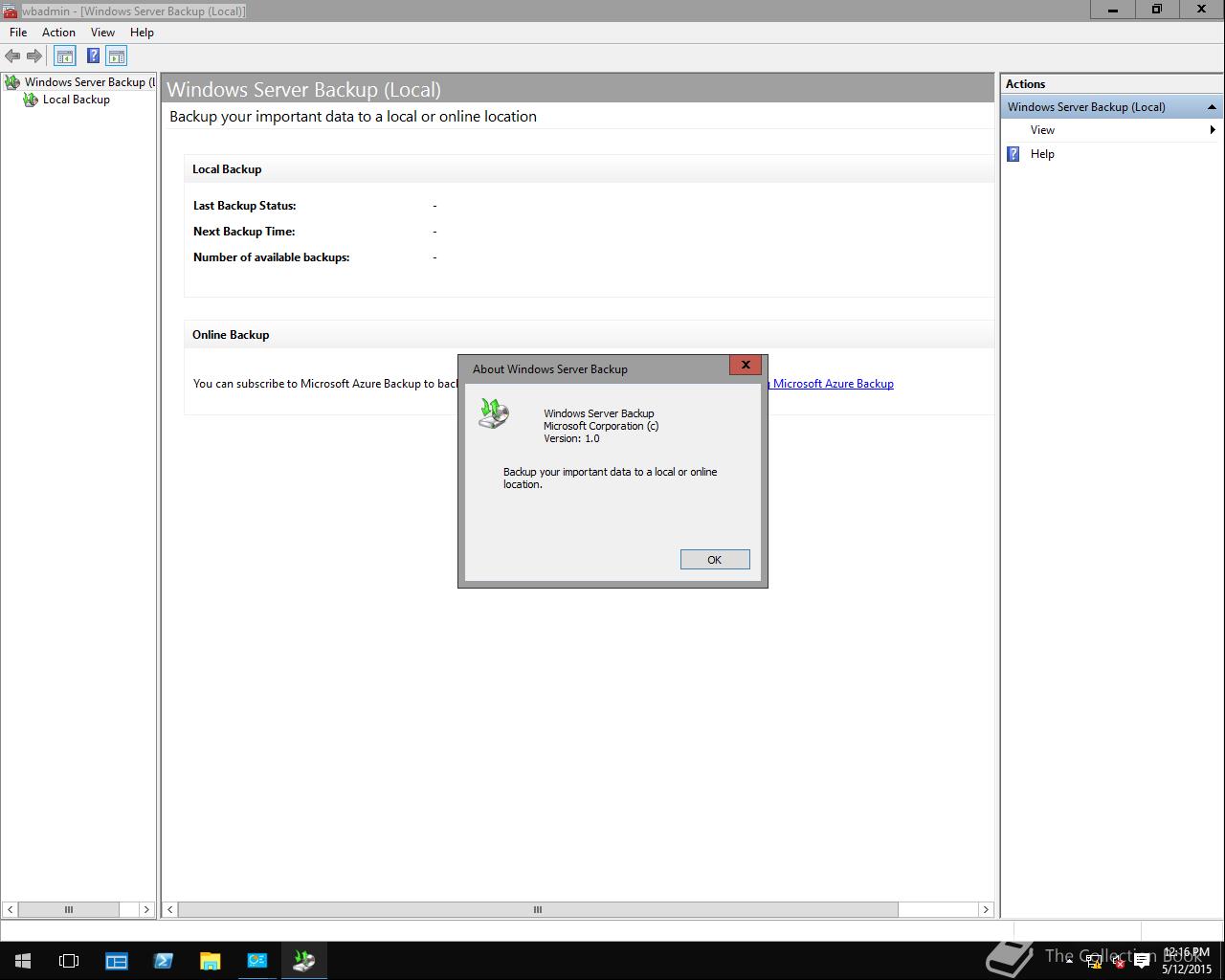Screen dimensions: 1225x980
Task: Click the Back arrow toolbar icon
Action: click(12, 56)
